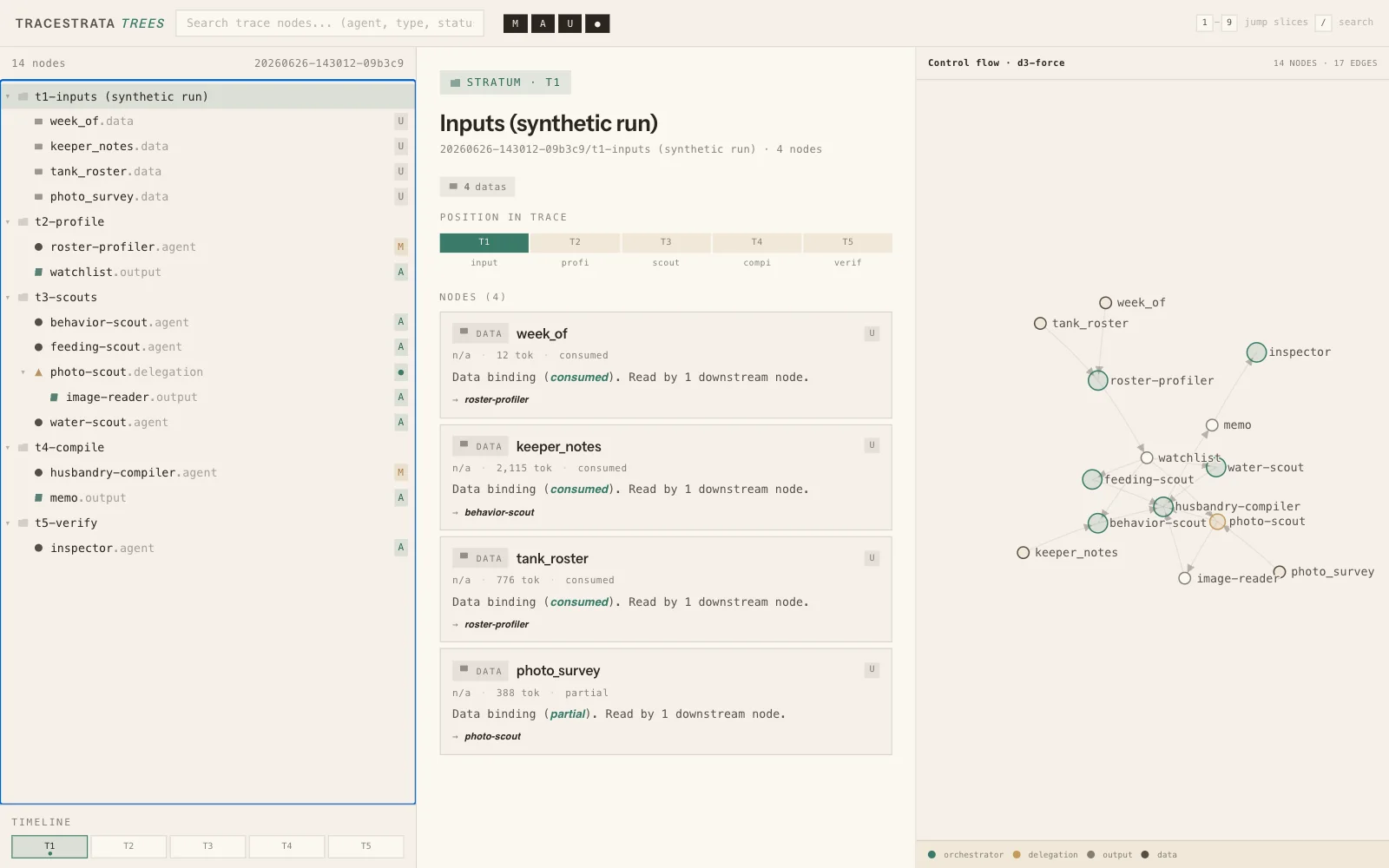Toggle the dot status filter button

pyautogui.click(x=597, y=23)
